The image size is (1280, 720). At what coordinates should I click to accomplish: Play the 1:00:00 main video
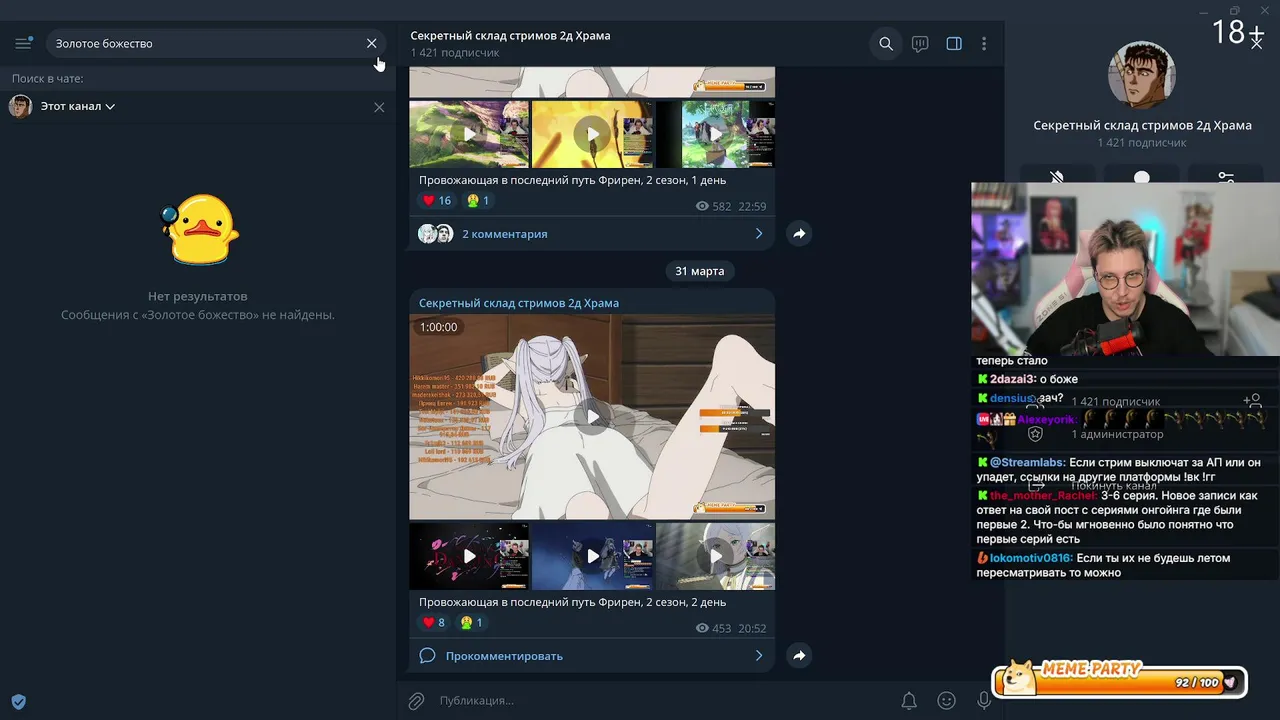[x=592, y=417]
